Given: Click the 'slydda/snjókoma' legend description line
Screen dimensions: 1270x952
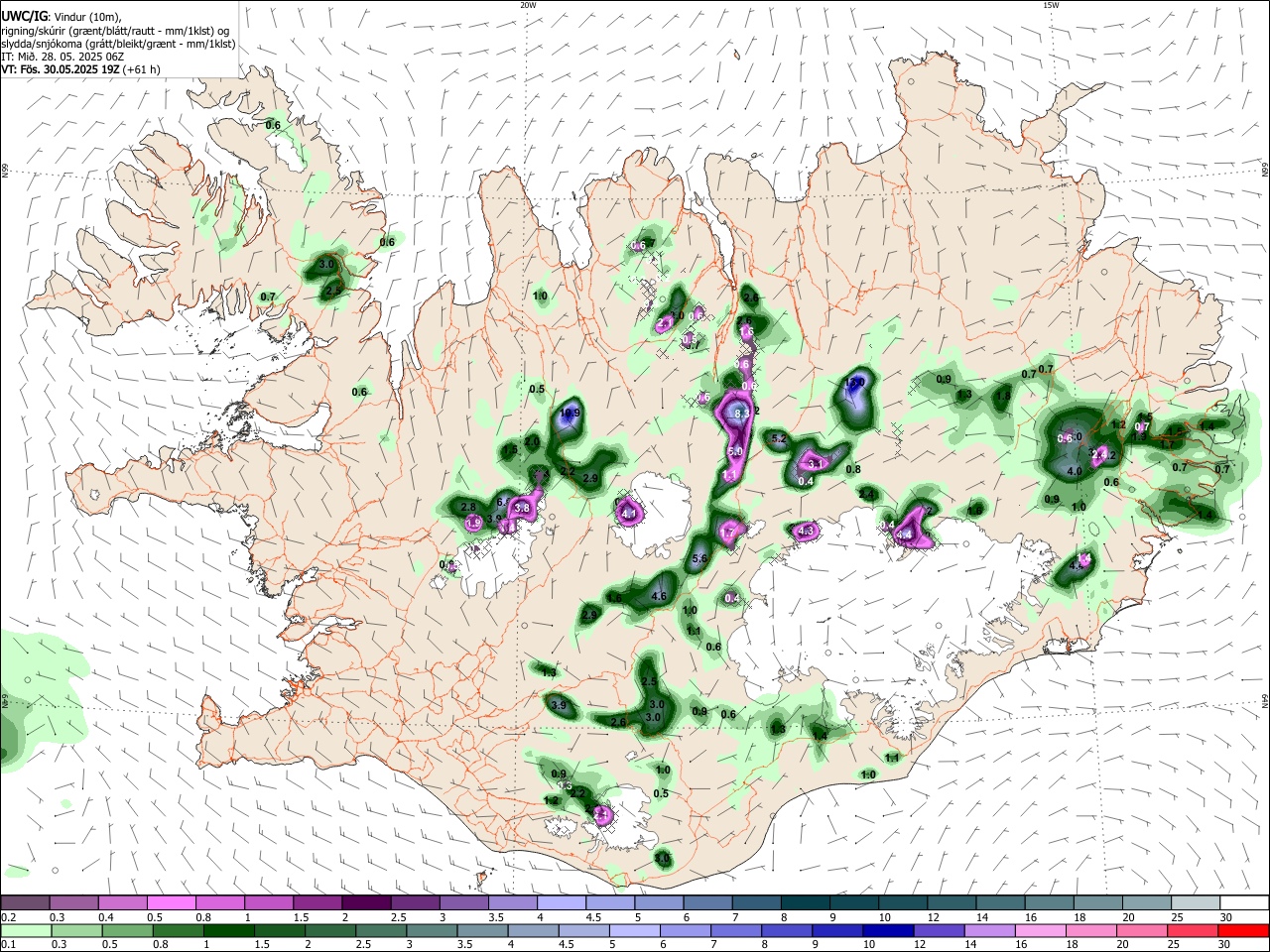Looking at the screenshot, I should tap(118, 44).
